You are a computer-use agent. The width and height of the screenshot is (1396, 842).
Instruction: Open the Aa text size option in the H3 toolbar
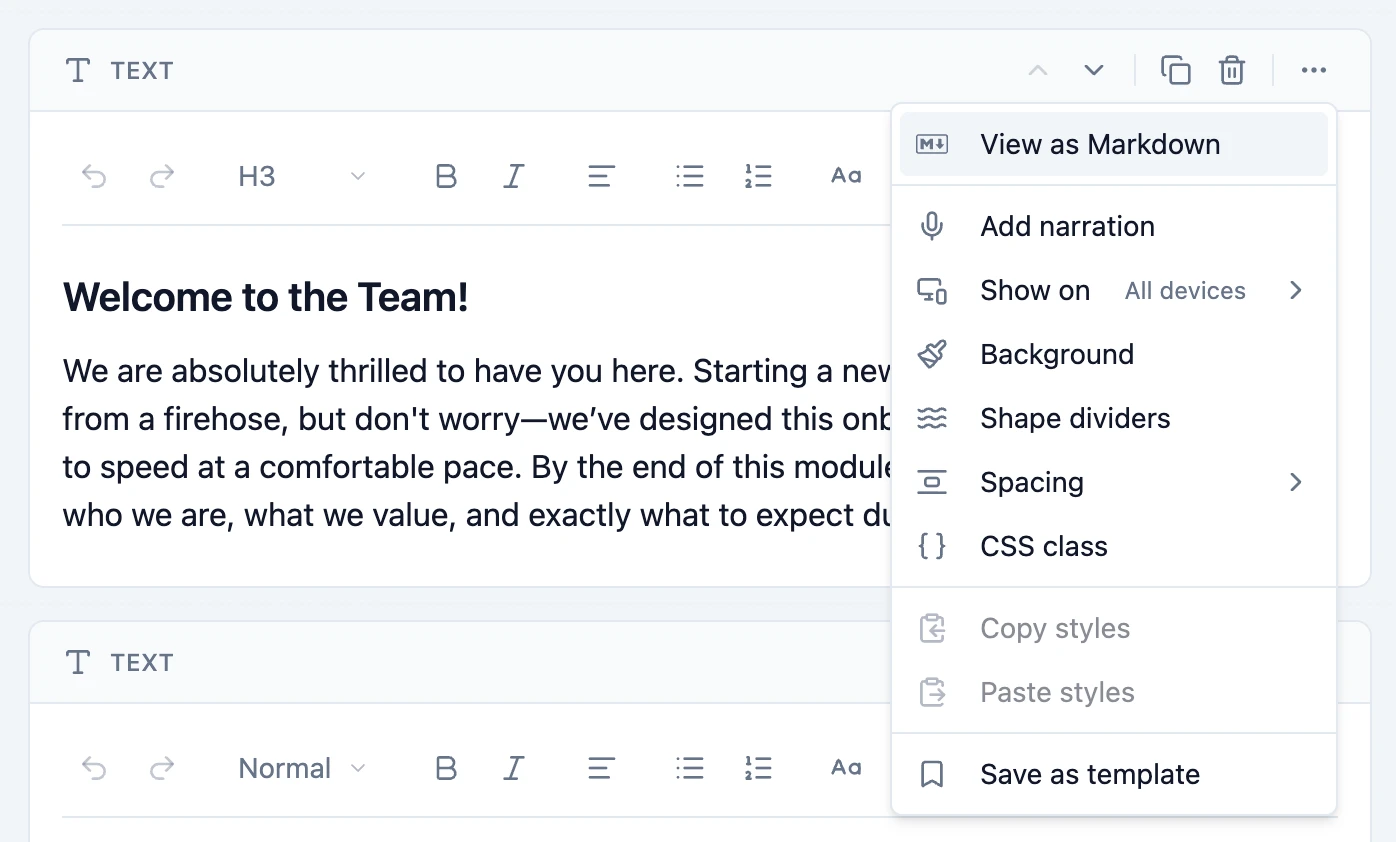tap(846, 177)
